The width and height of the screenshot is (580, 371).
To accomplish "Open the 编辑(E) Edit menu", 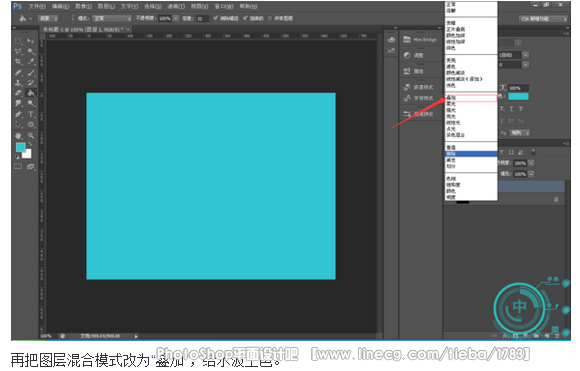I will point(60,6).
